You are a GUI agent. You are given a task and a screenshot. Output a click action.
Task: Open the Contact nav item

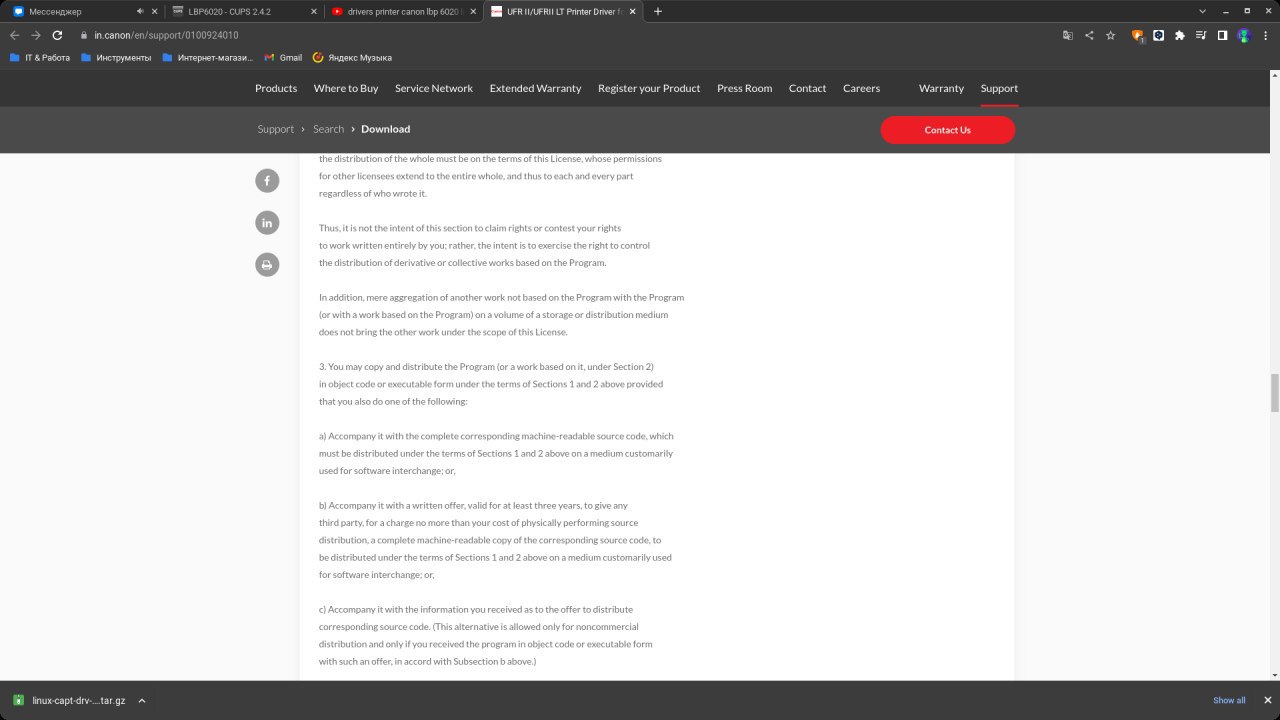click(x=807, y=88)
